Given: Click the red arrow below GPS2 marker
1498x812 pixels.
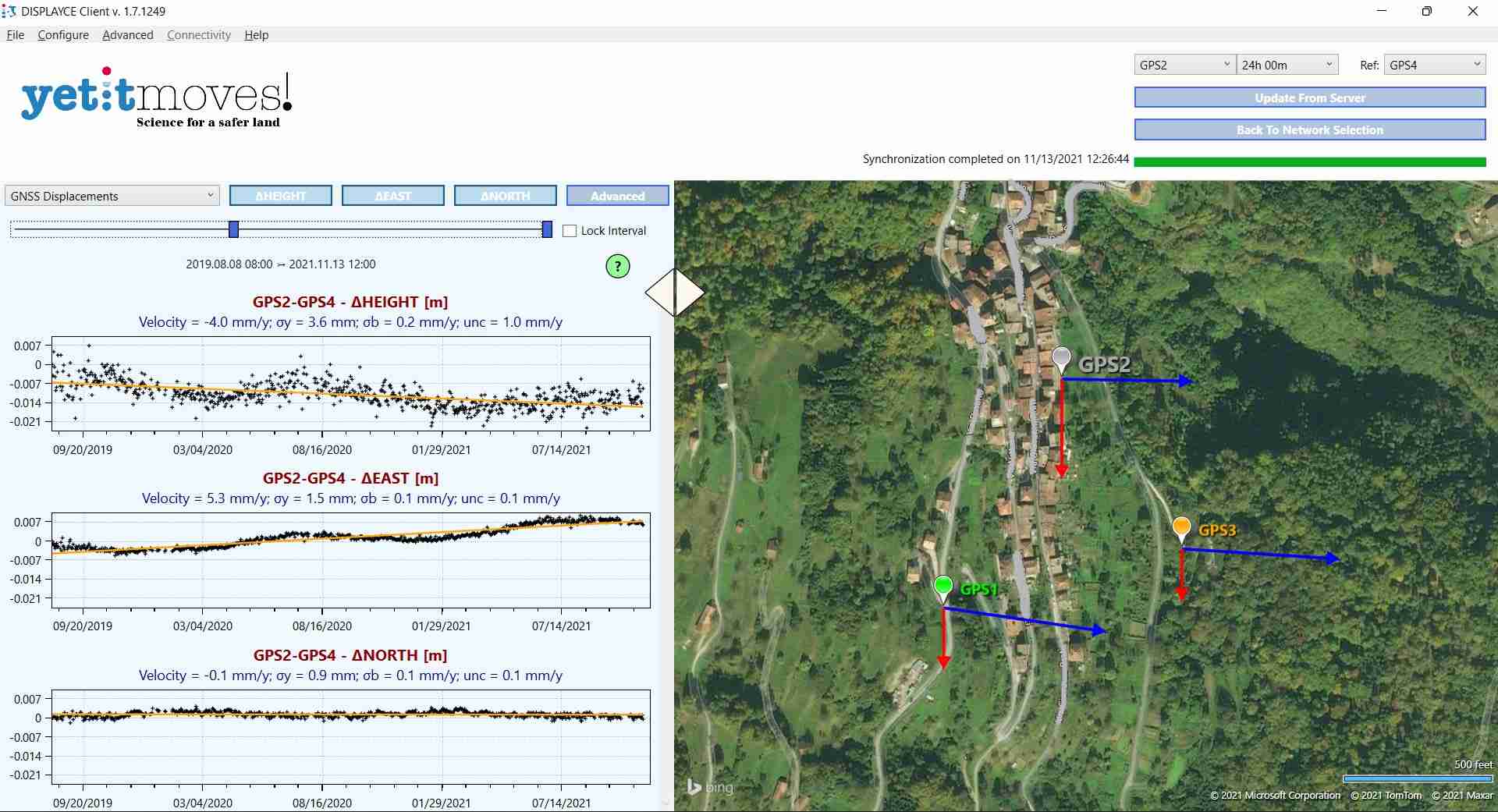Looking at the screenshot, I should [x=1061, y=427].
